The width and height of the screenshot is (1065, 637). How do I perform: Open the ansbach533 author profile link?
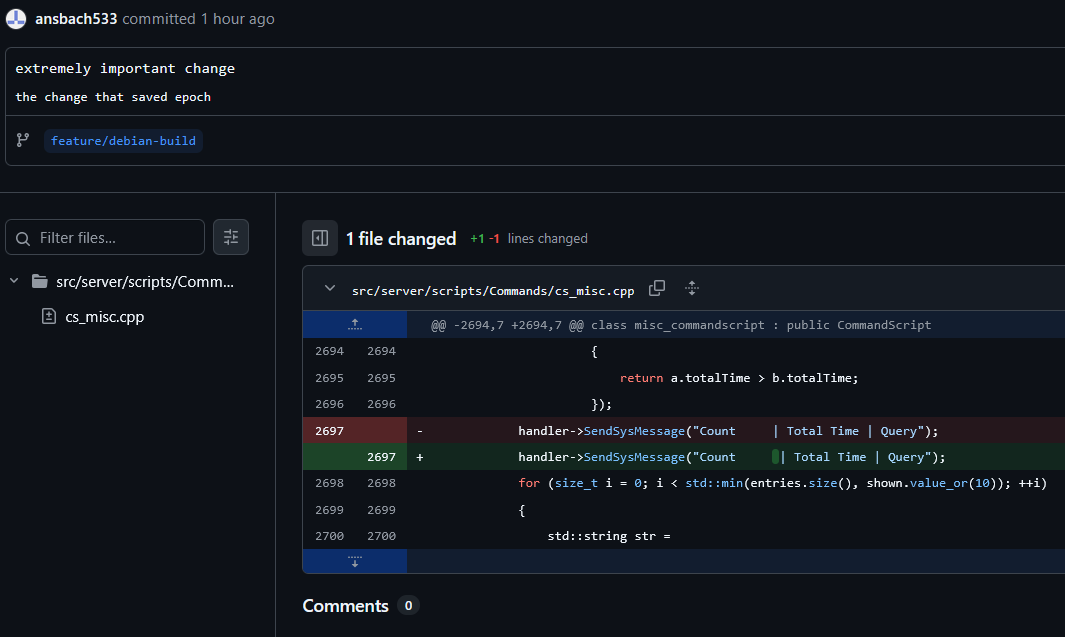76,19
